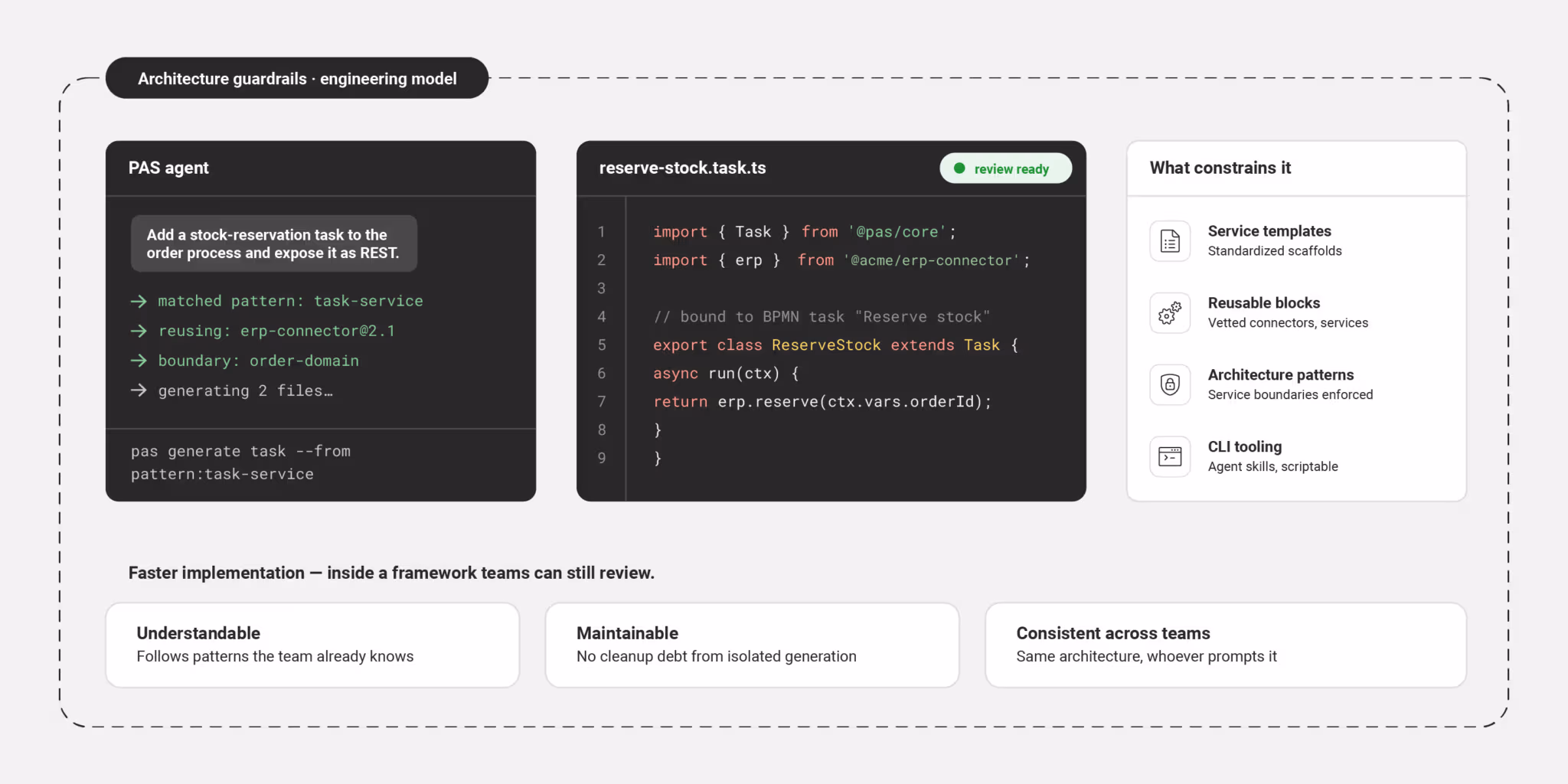1568x784 pixels.
Task: Click line number 9 in code gutter
Action: pyautogui.click(x=602, y=459)
